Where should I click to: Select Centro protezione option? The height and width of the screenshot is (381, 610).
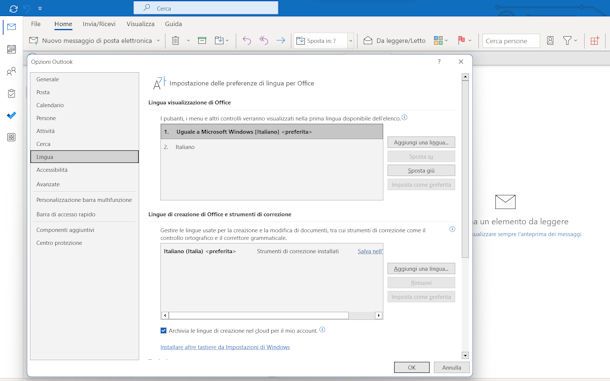pyautogui.click(x=84, y=243)
